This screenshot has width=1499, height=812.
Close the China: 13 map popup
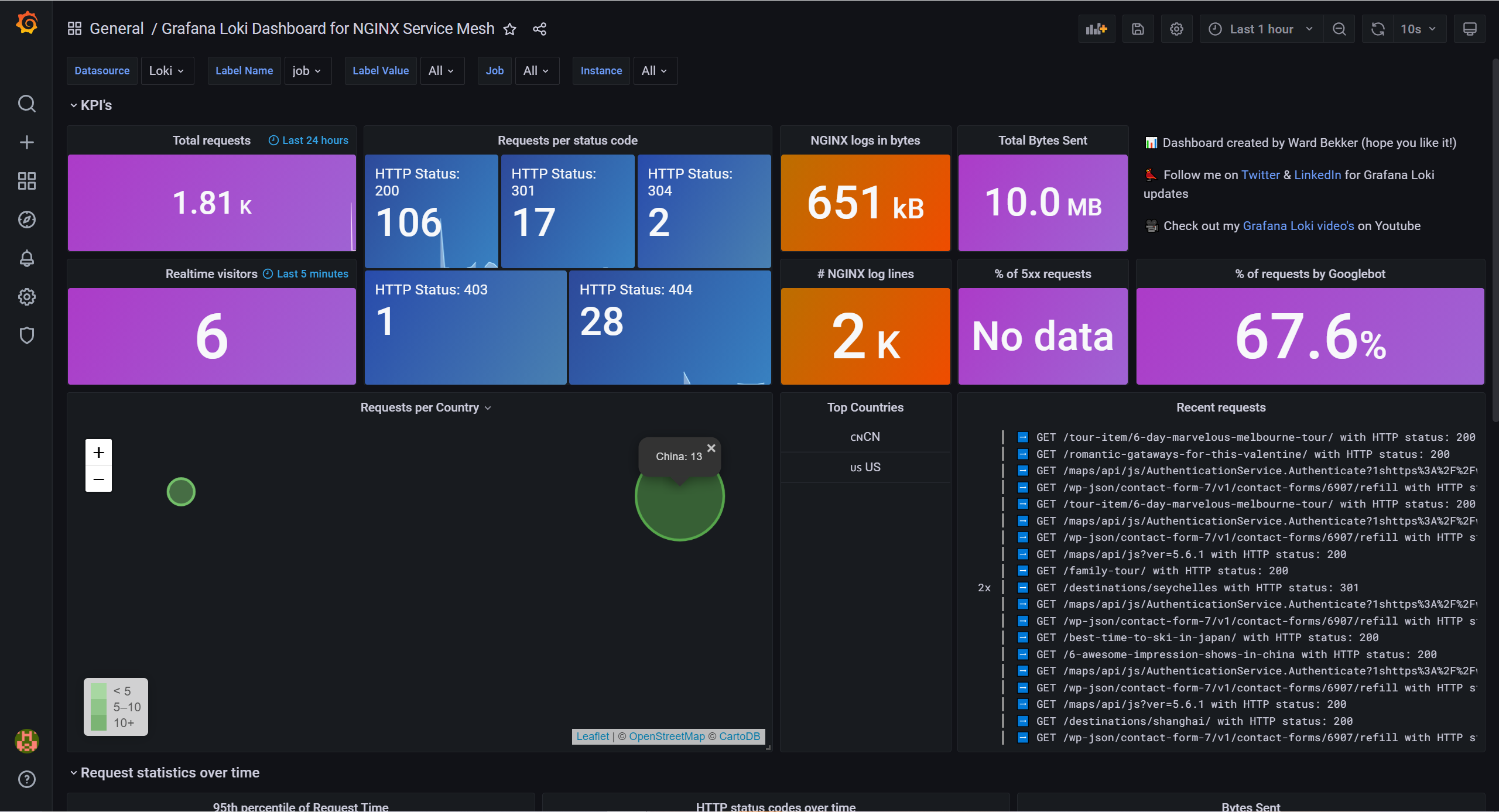(x=711, y=448)
